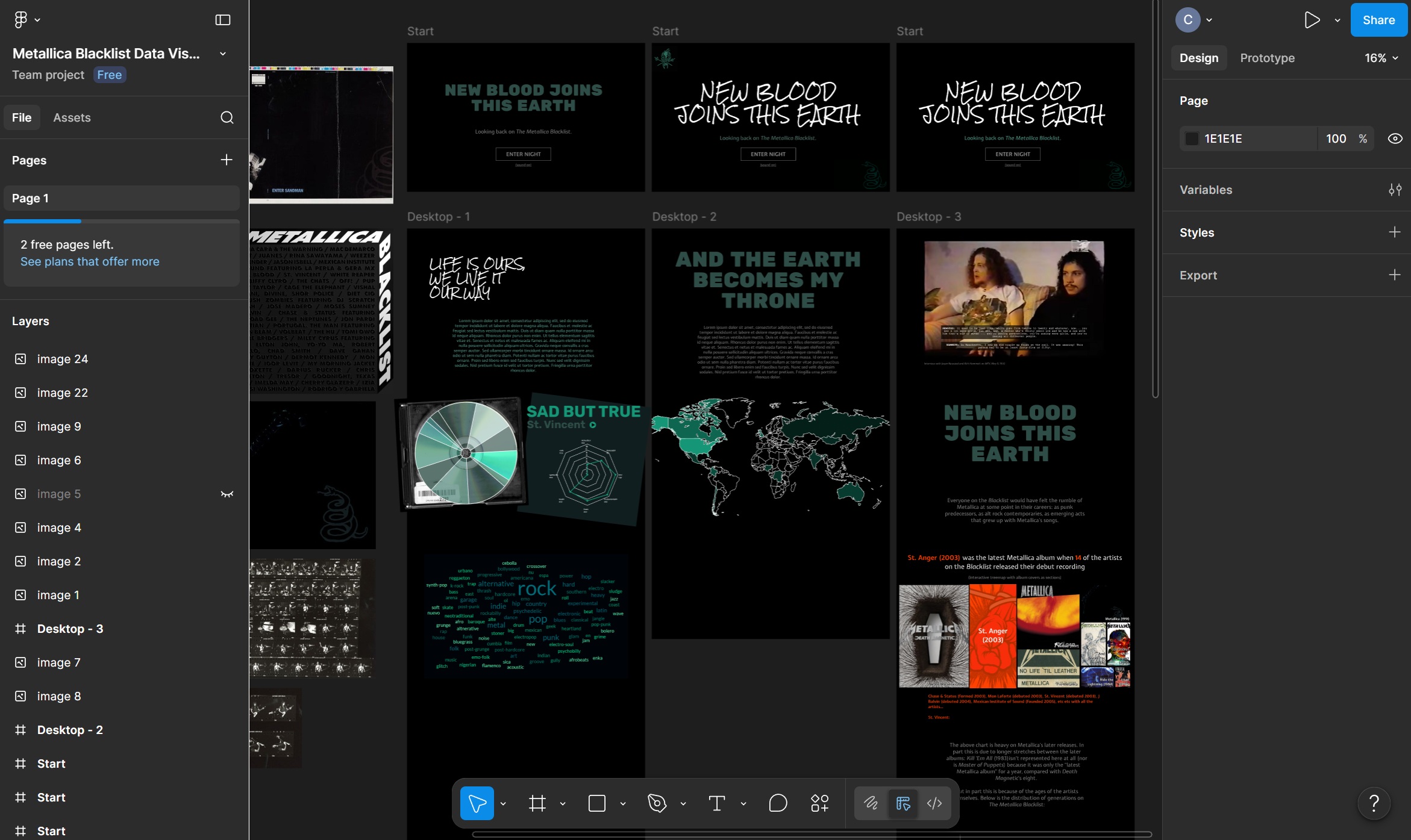Click the Team project label

tap(48, 75)
